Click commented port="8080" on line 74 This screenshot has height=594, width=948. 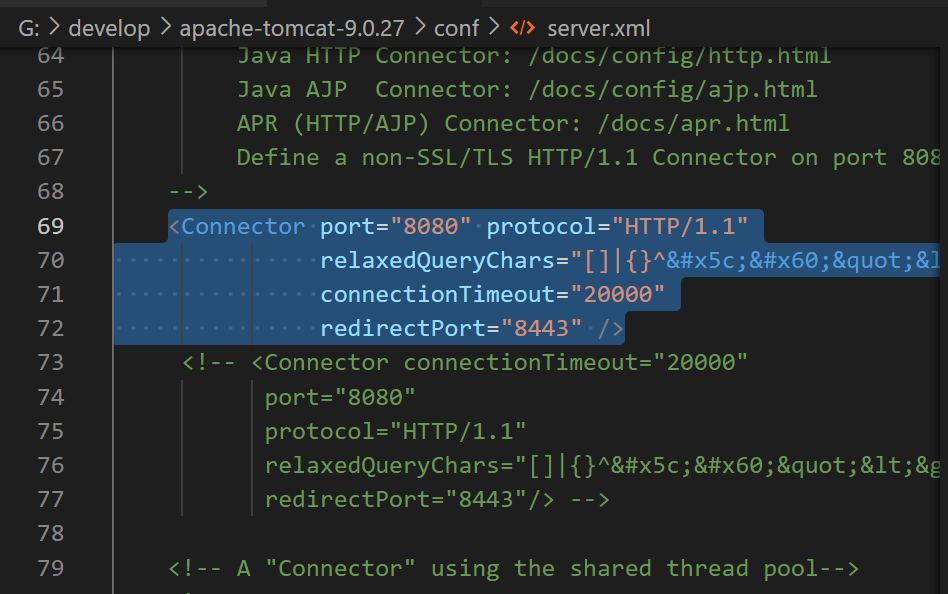(x=340, y=397)
